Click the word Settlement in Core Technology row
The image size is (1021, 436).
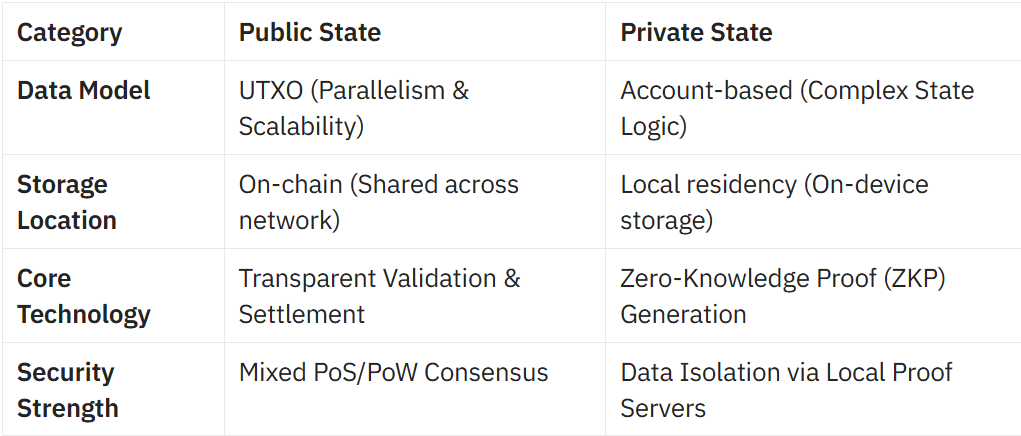tap(301, 314)
